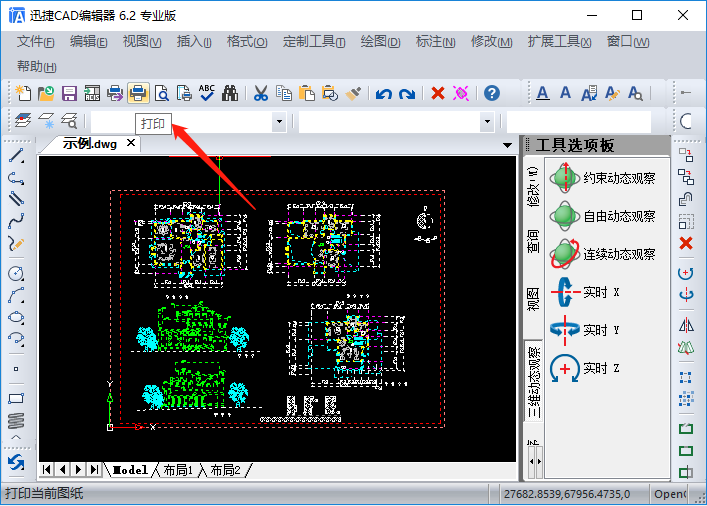This screenshot has width=707, height=506.
Task: Open 文件(F) menu
Action: tap(36, 42)
